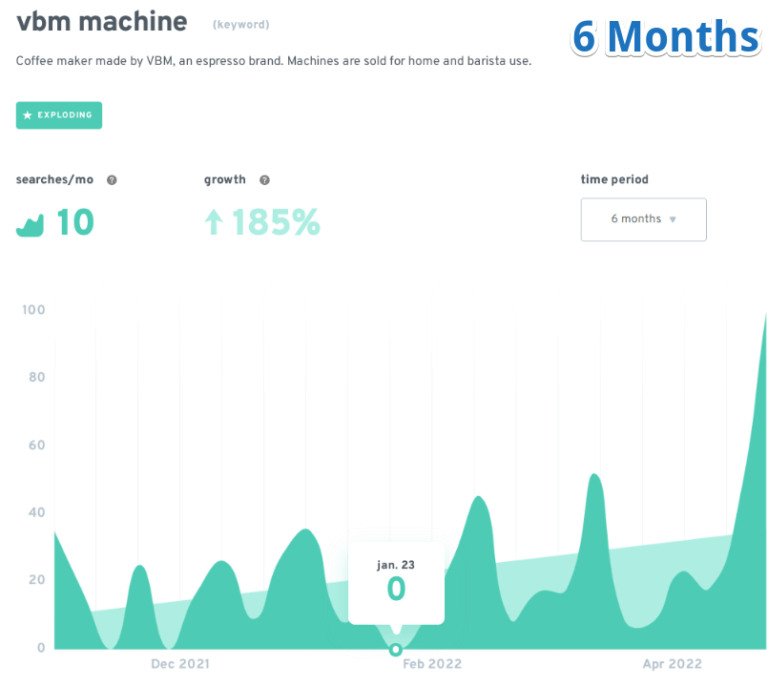
Task: Click the 60 label on the y-axis
Action: click(x=35, y=445)
